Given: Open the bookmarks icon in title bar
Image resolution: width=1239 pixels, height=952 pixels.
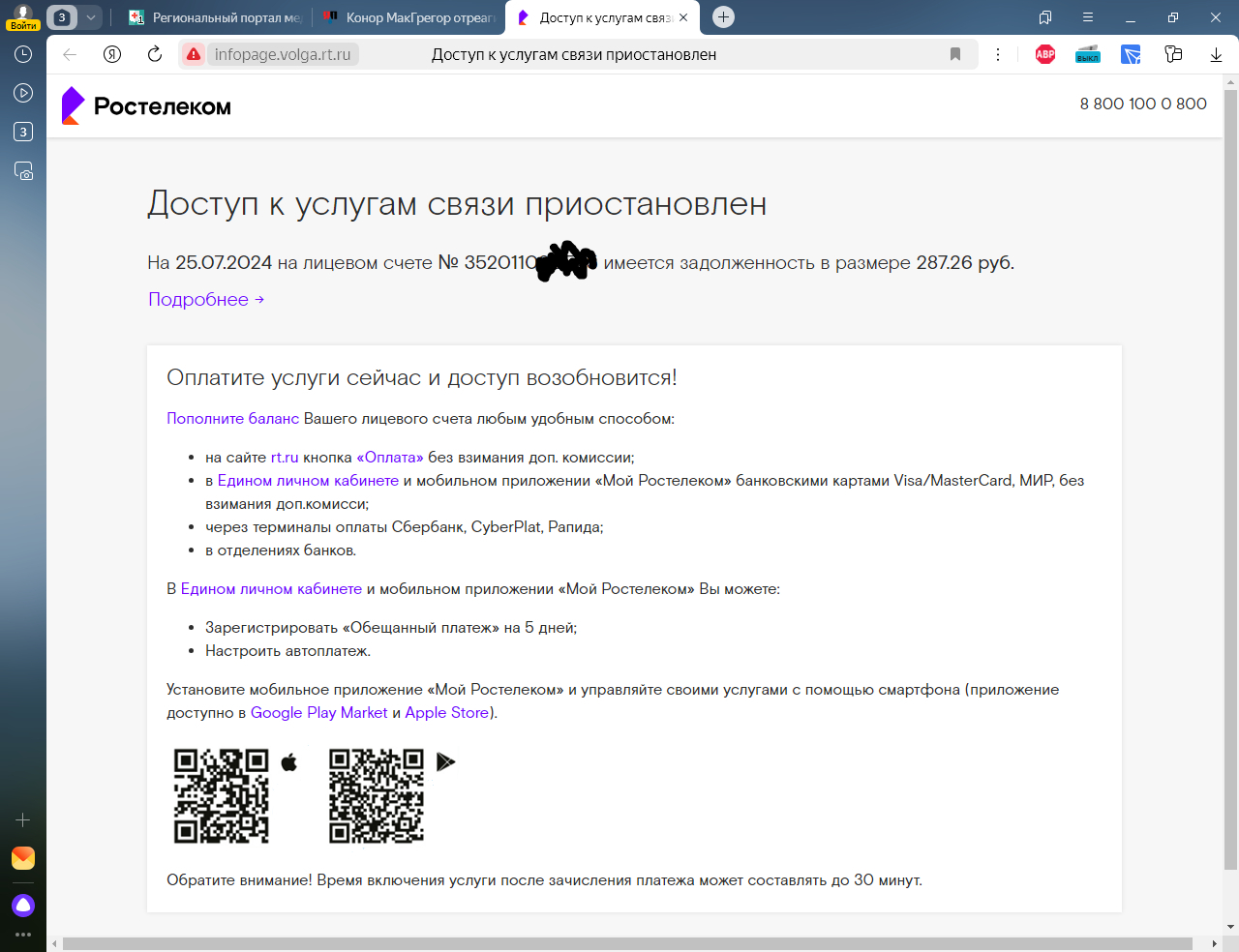Looking at the screenshot, I should [1045, 17].
